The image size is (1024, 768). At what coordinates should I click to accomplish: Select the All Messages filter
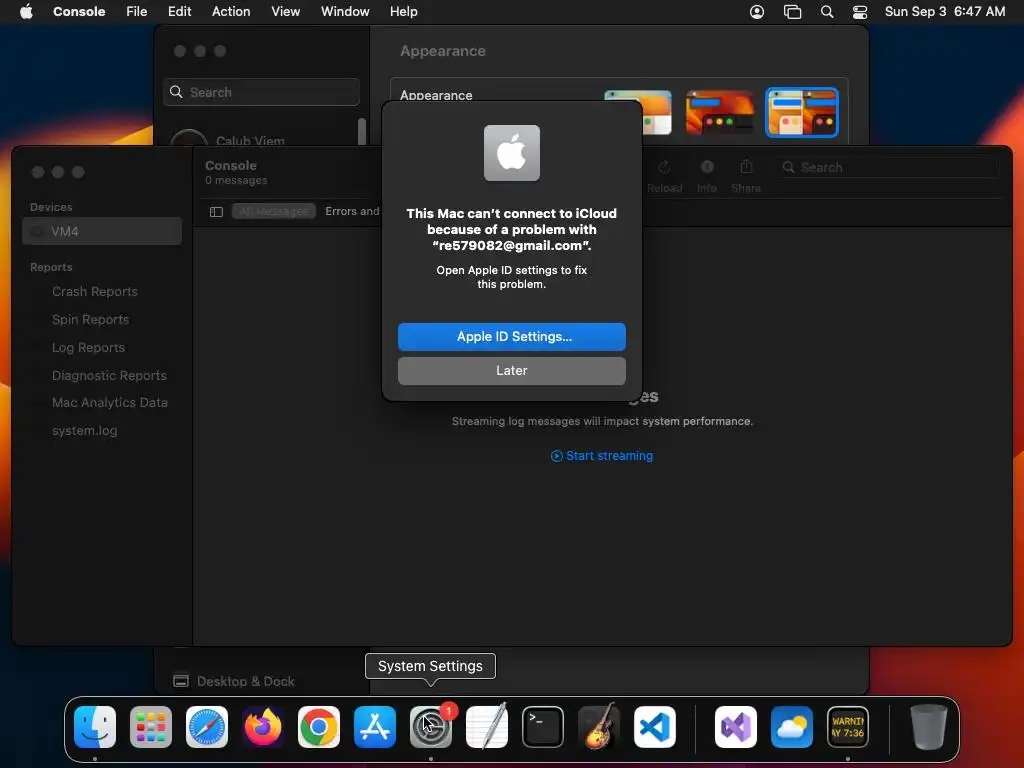point(274,212)
